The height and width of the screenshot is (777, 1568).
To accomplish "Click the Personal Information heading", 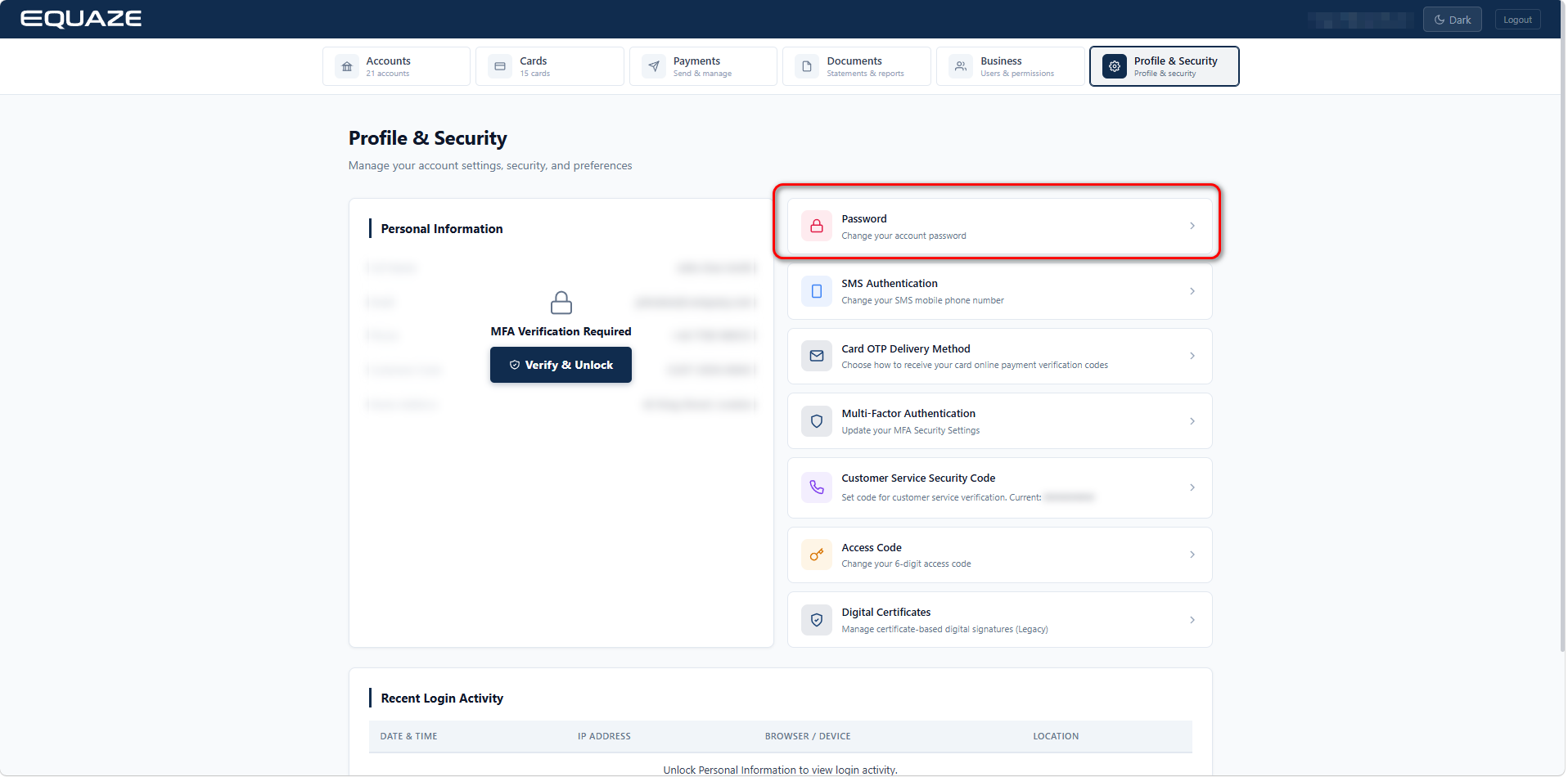I will point(442,229).
